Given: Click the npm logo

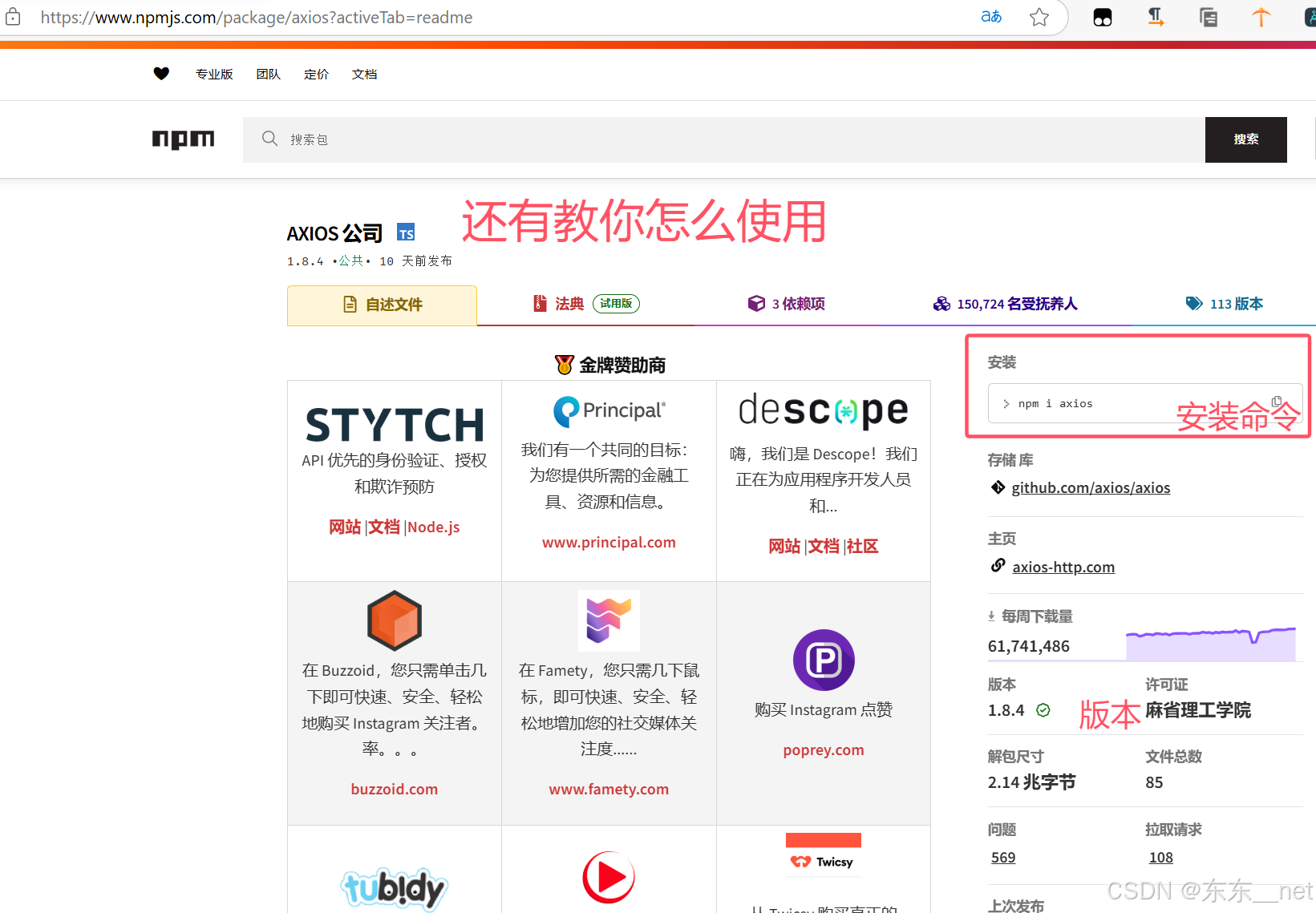Looking at the screenshot, I should point(184,139).
